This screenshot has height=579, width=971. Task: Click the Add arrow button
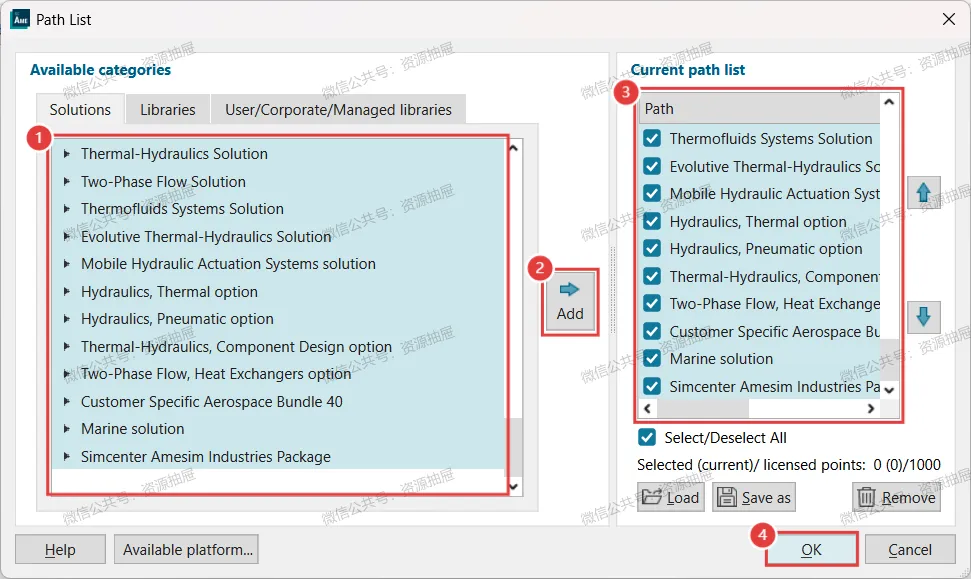570,302
